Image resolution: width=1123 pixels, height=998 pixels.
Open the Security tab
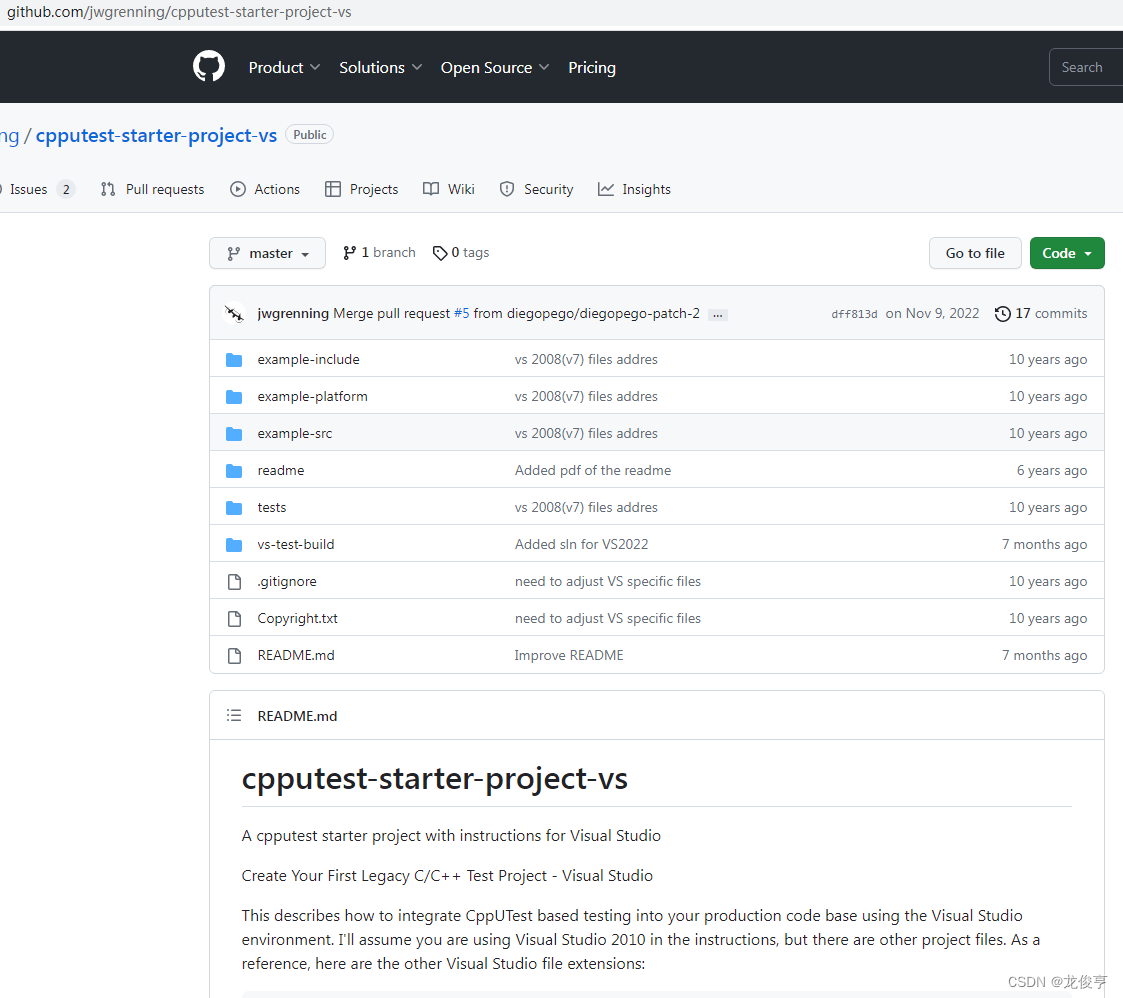click(x=536, y=189)
